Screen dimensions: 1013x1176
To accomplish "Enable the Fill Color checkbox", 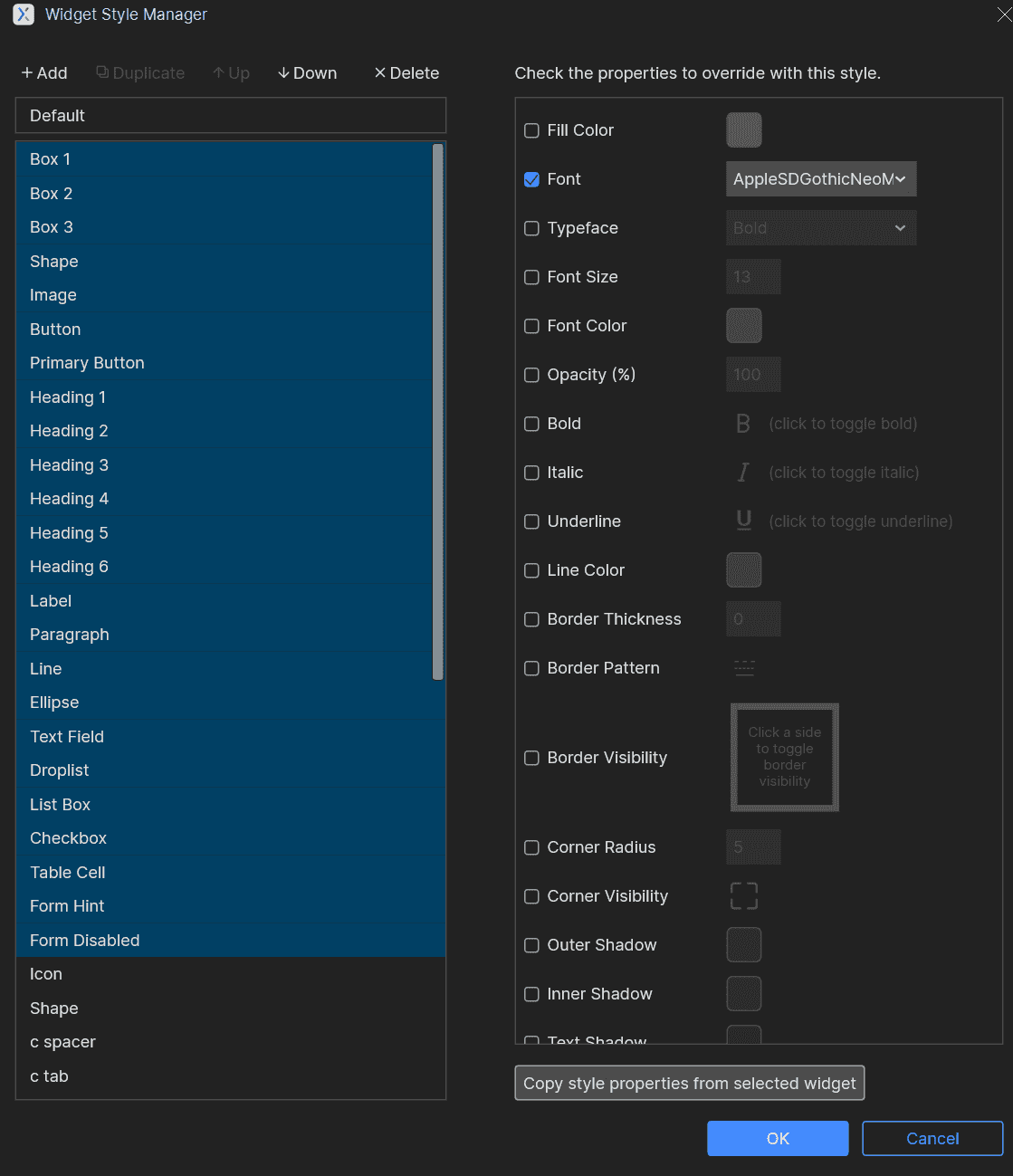I will (x=532, y=130).
